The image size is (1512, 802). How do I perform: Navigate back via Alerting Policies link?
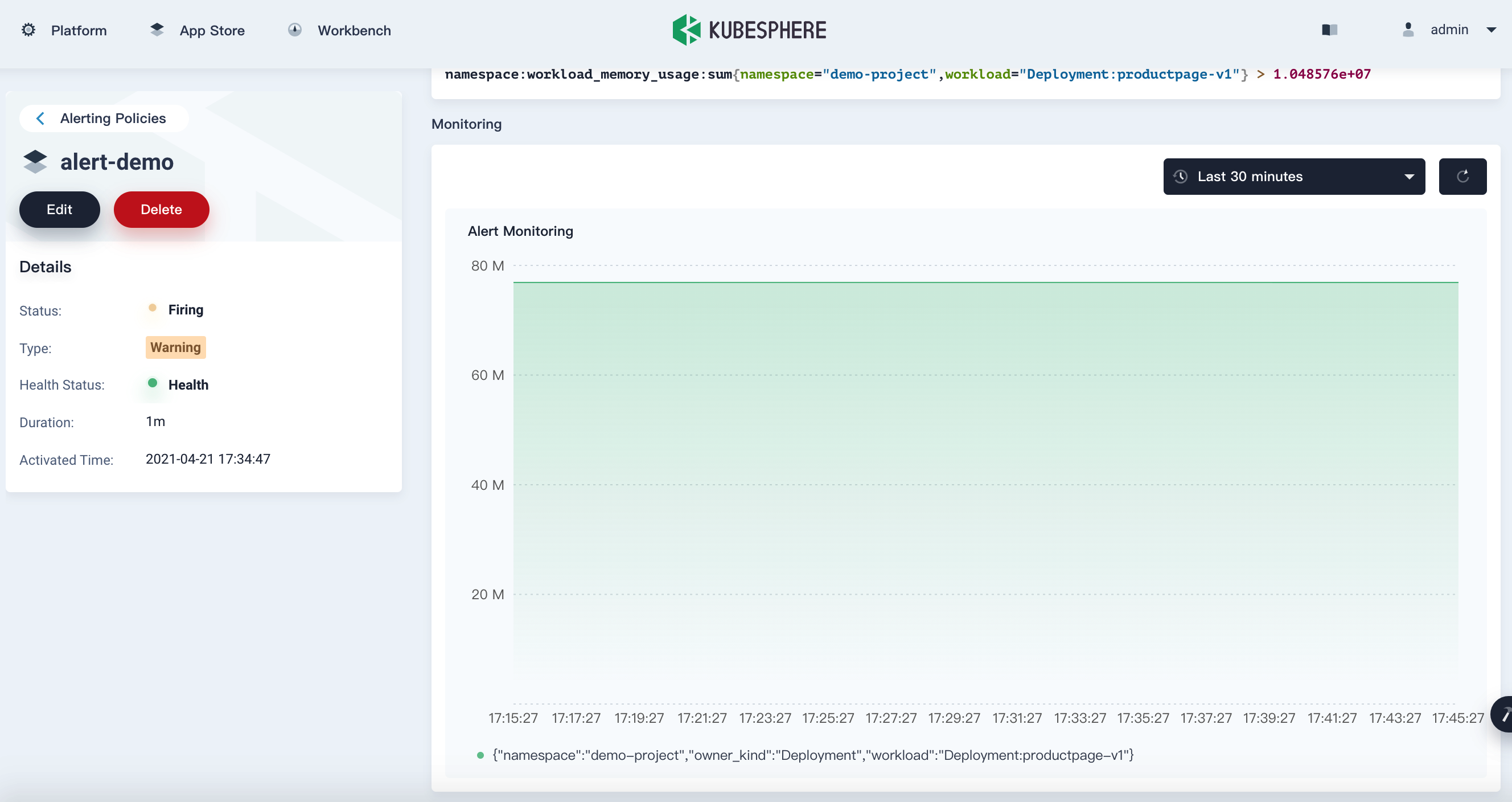[x=113, y=118]
